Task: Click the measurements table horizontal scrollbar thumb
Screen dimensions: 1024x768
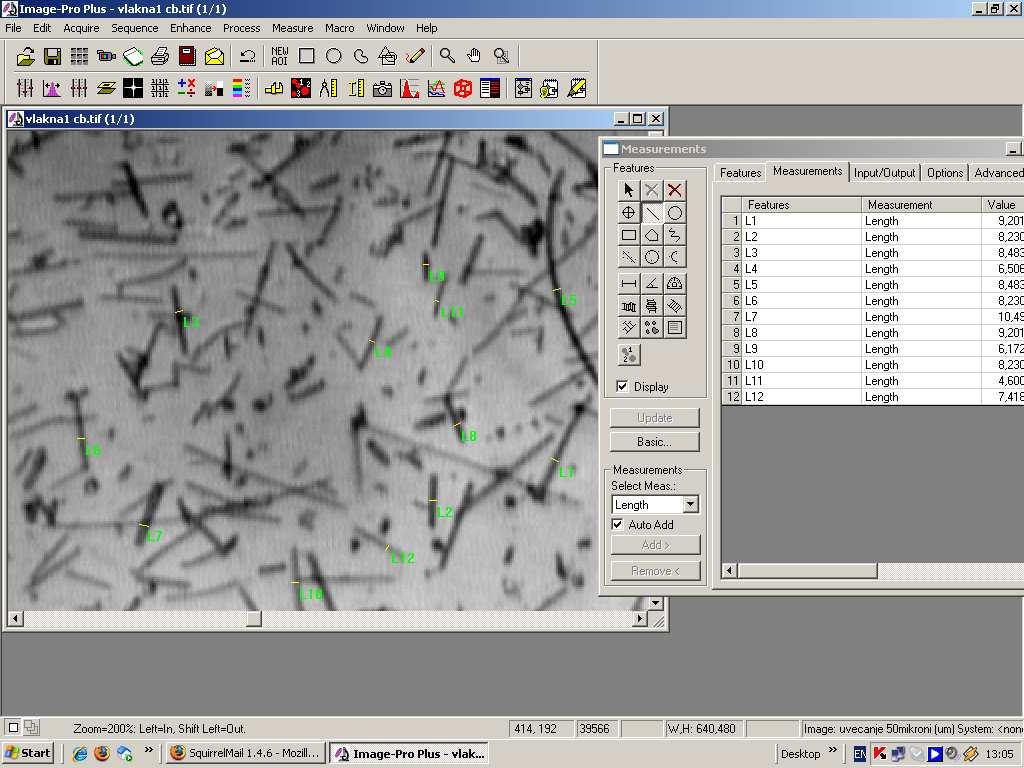Action: 807,571
